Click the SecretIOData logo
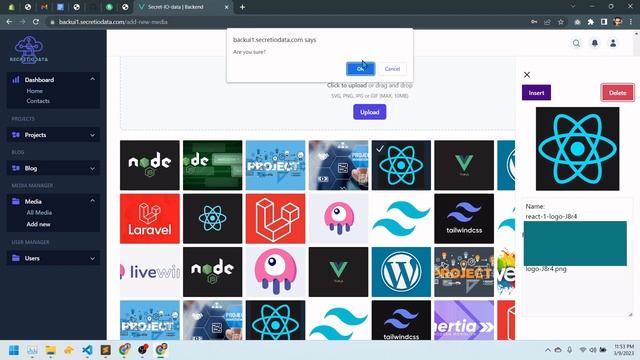 pyautogui.click(x=29, y=49)
